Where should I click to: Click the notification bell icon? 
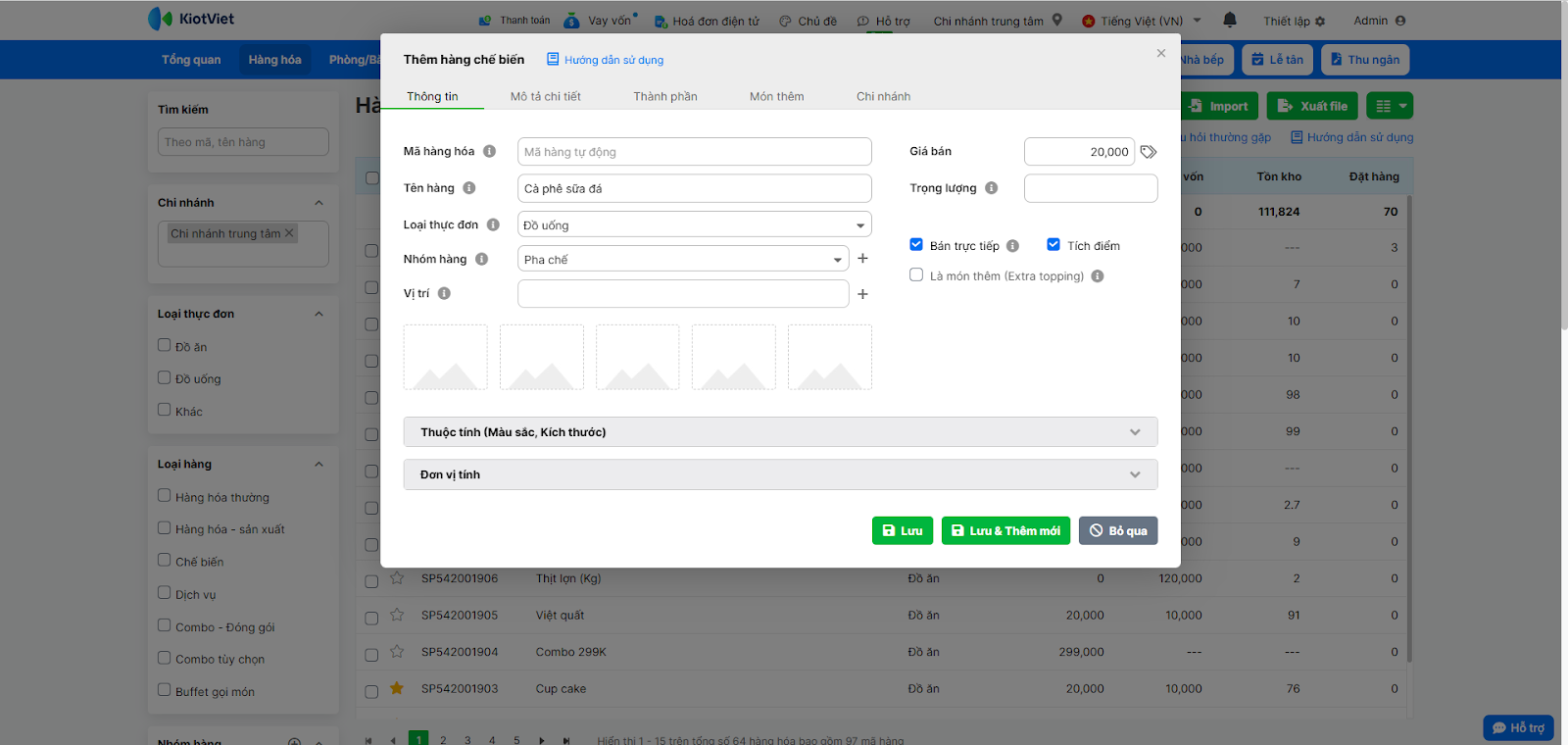[1230, 20]
